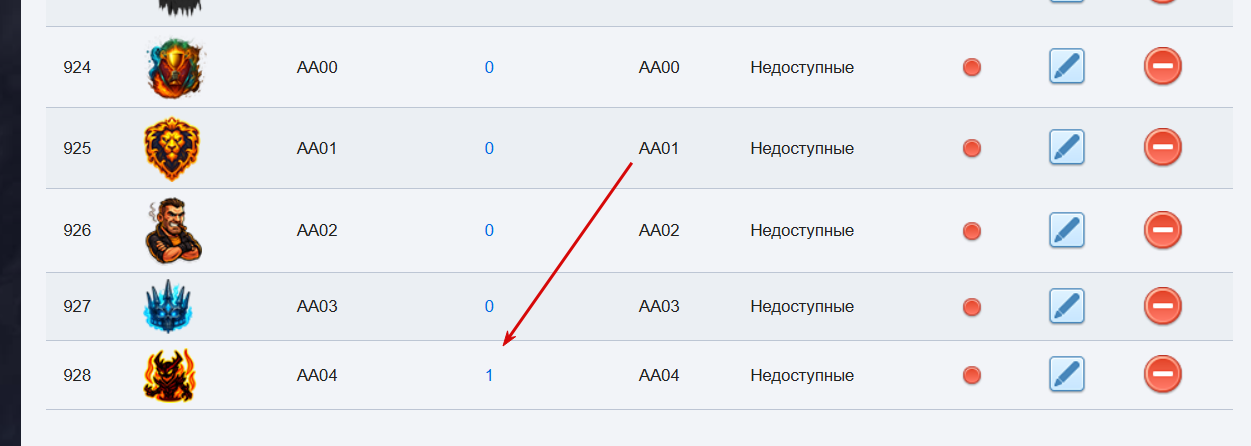Open the blue '0' count link for AA00

pyautogui.click(x=489, y=68)
